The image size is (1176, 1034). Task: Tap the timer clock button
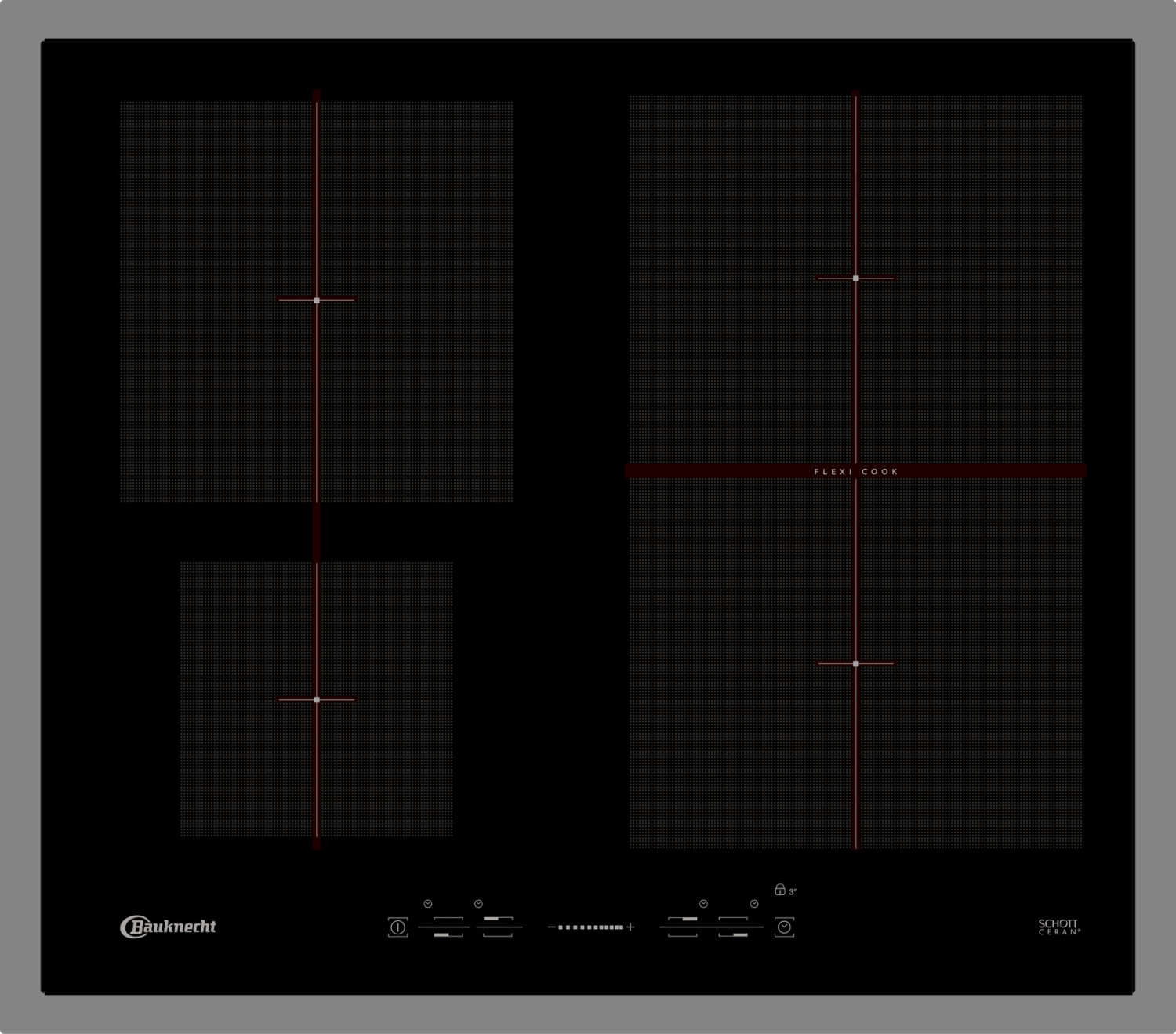point(784,927)
